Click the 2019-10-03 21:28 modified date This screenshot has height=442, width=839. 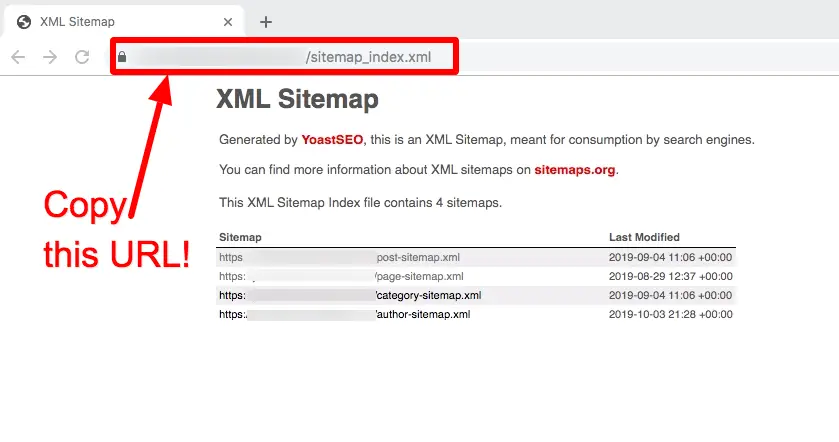click(x=670, y=315)
